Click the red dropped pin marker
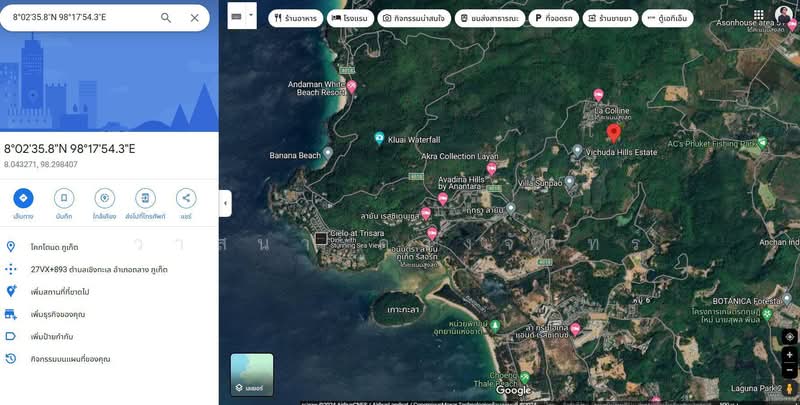800x405 pixels. click(x=613, y=134)
